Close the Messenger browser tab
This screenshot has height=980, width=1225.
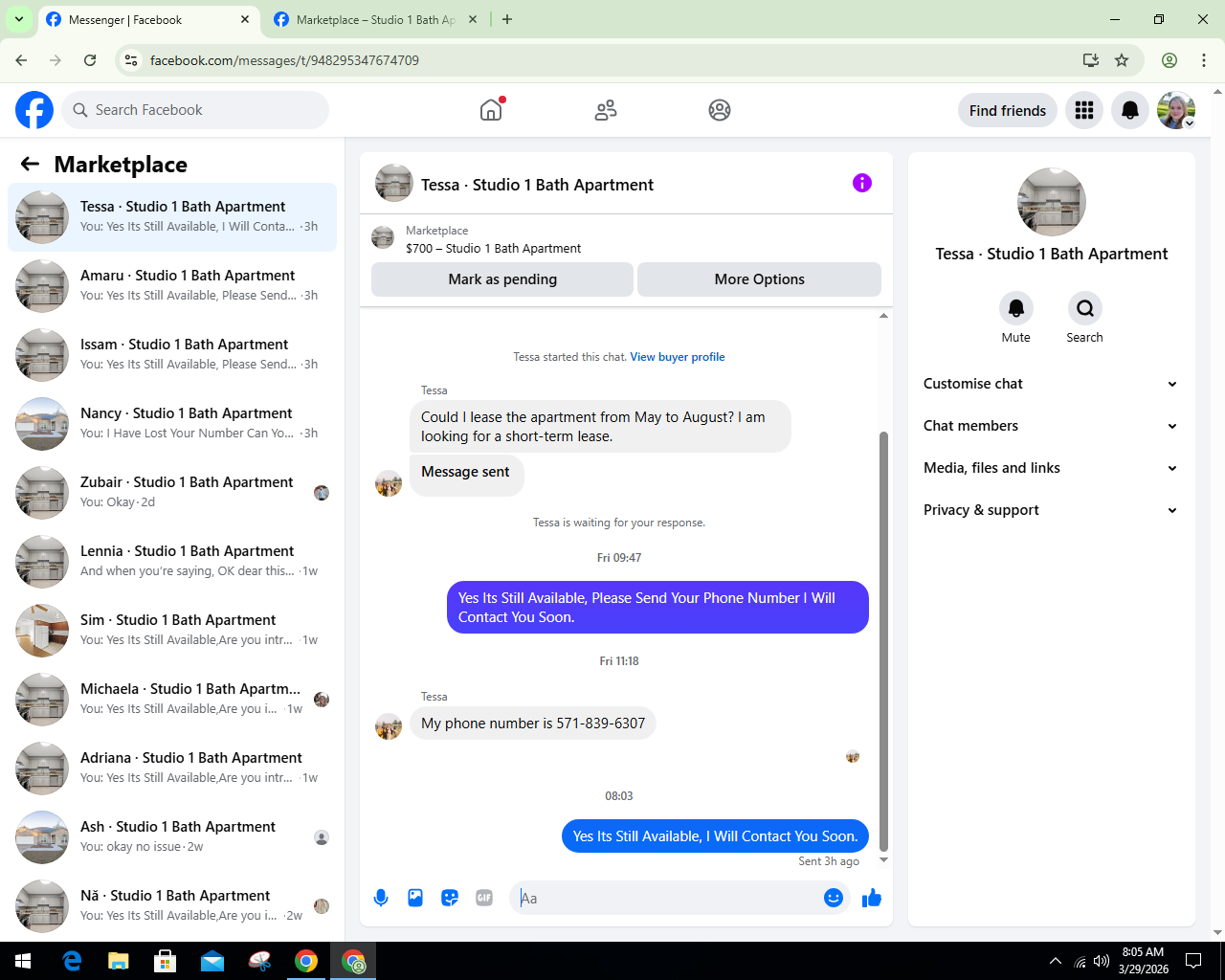click(245, 19)
